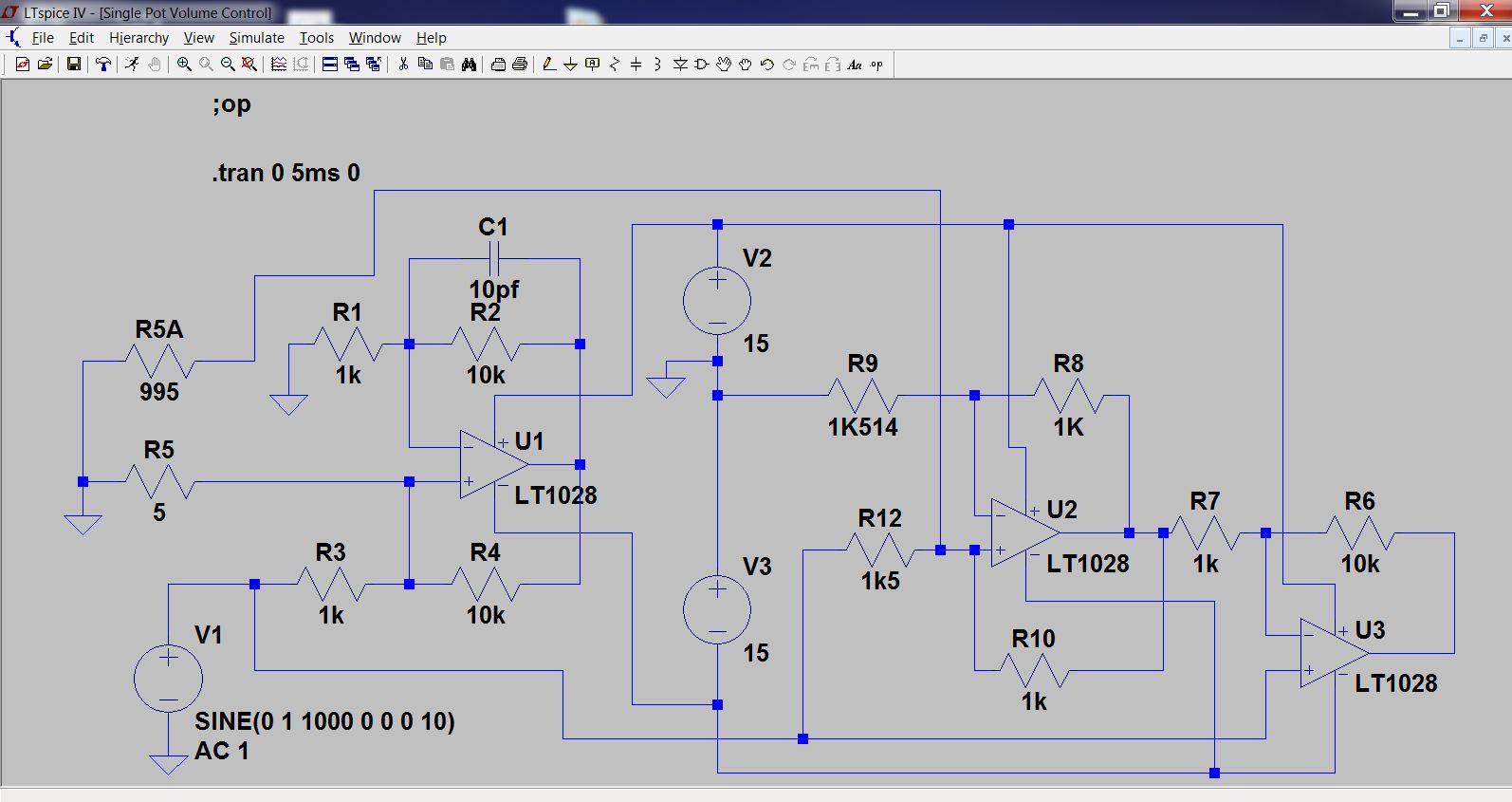Click the C1 value 10pf
The width and height of the screenshot is (1512, 802).
click(x=494, y=289)
